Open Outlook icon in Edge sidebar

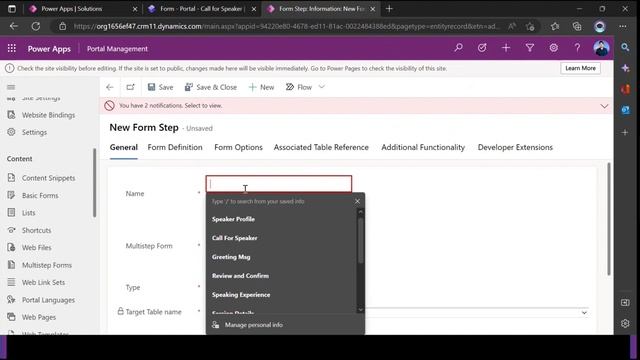[625, 110]
